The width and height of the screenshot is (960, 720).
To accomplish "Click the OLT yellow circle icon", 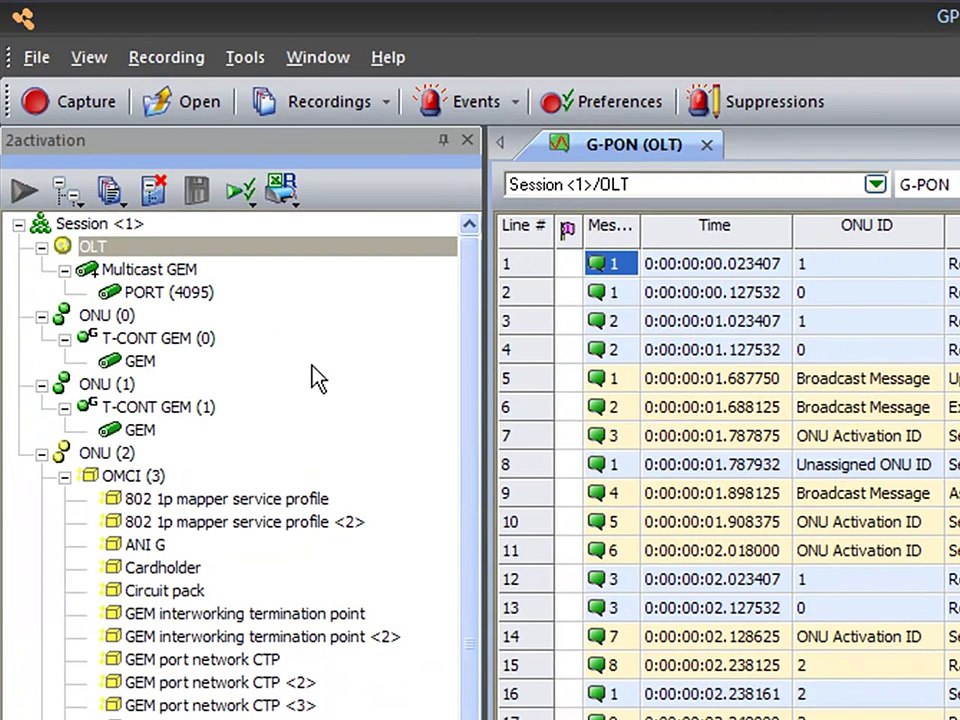I will (x=62, y=246).
